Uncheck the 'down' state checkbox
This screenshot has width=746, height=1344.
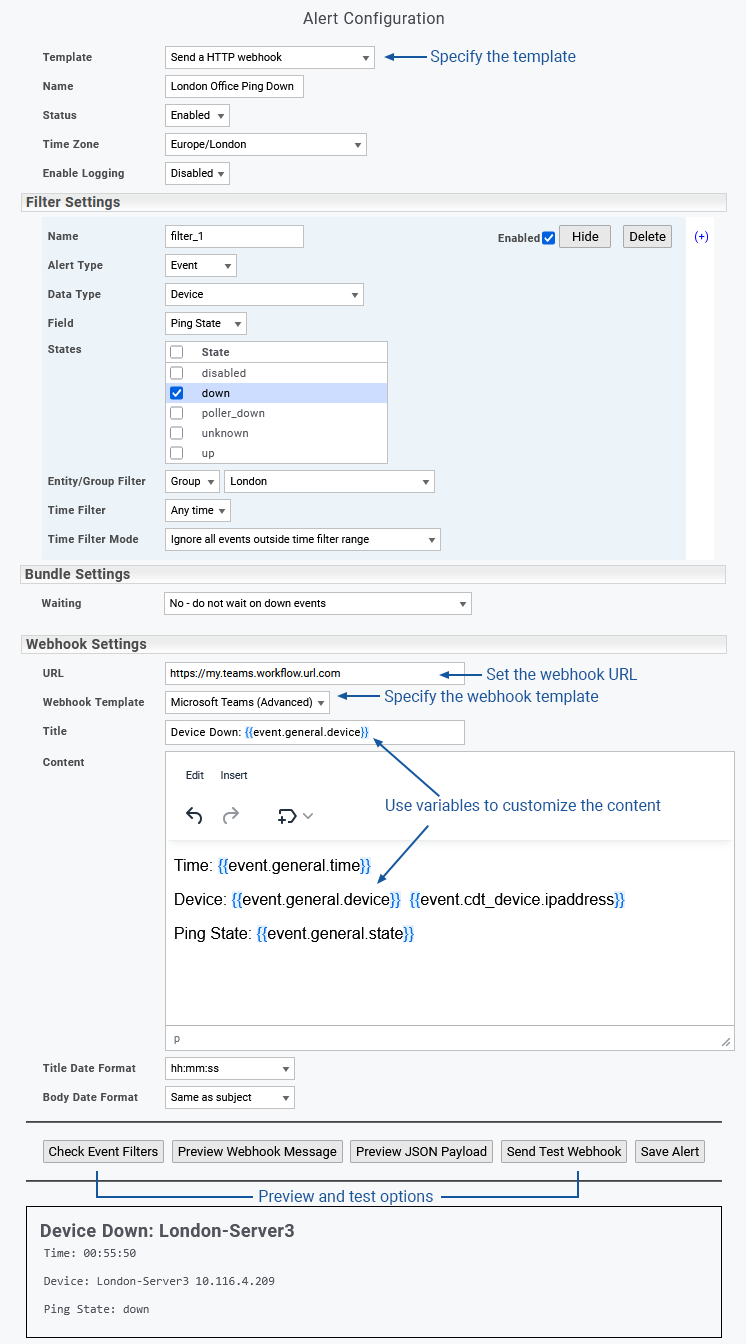click(177, 393)
